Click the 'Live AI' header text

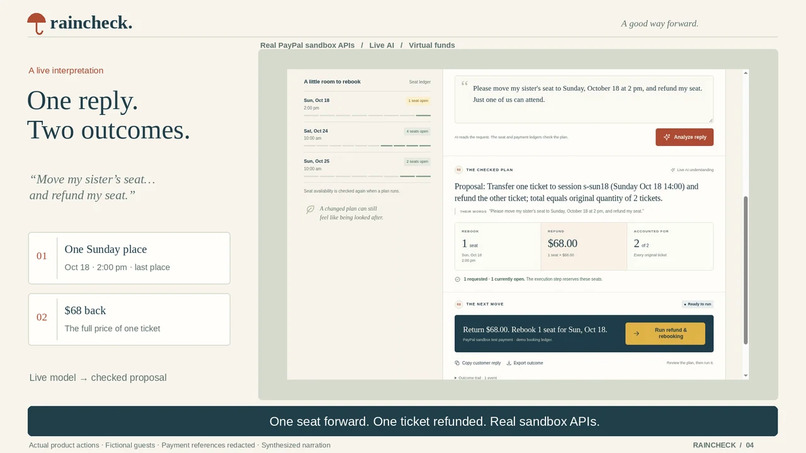click(381, 45)
